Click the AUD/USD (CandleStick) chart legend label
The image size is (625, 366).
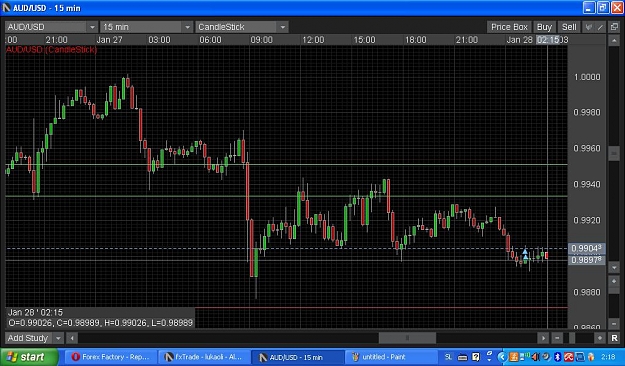click(51, 49)
